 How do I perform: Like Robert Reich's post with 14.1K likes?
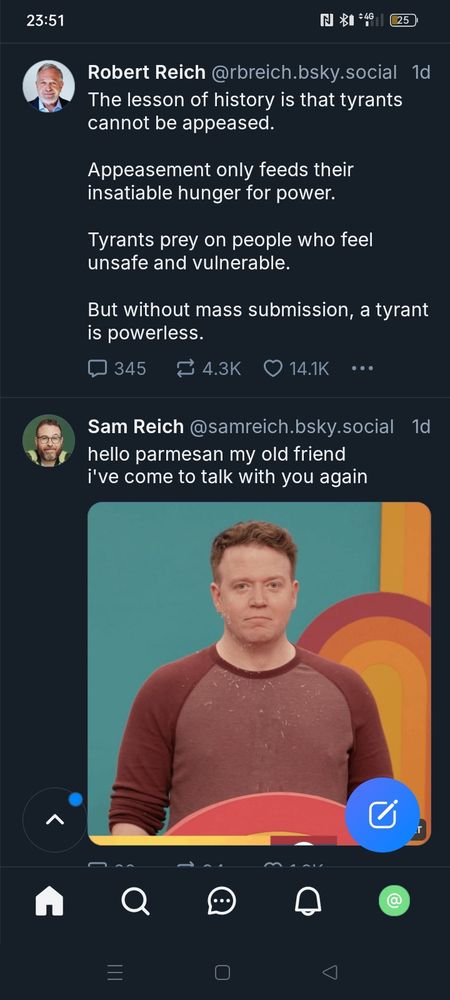click(x=296, y=369)
